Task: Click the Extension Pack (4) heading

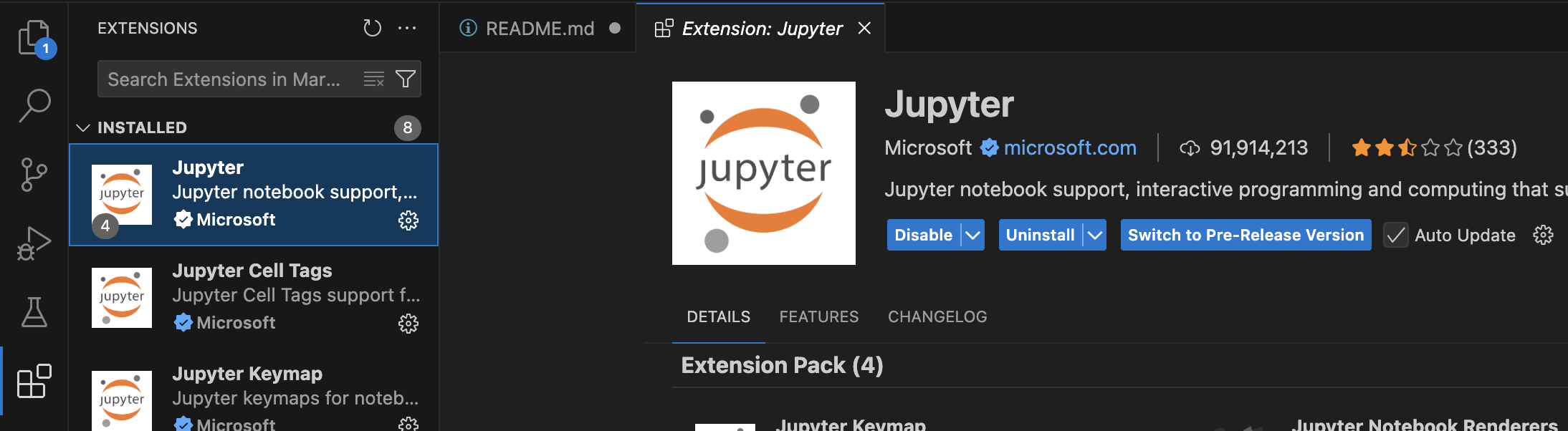Action: pos(782,365)
